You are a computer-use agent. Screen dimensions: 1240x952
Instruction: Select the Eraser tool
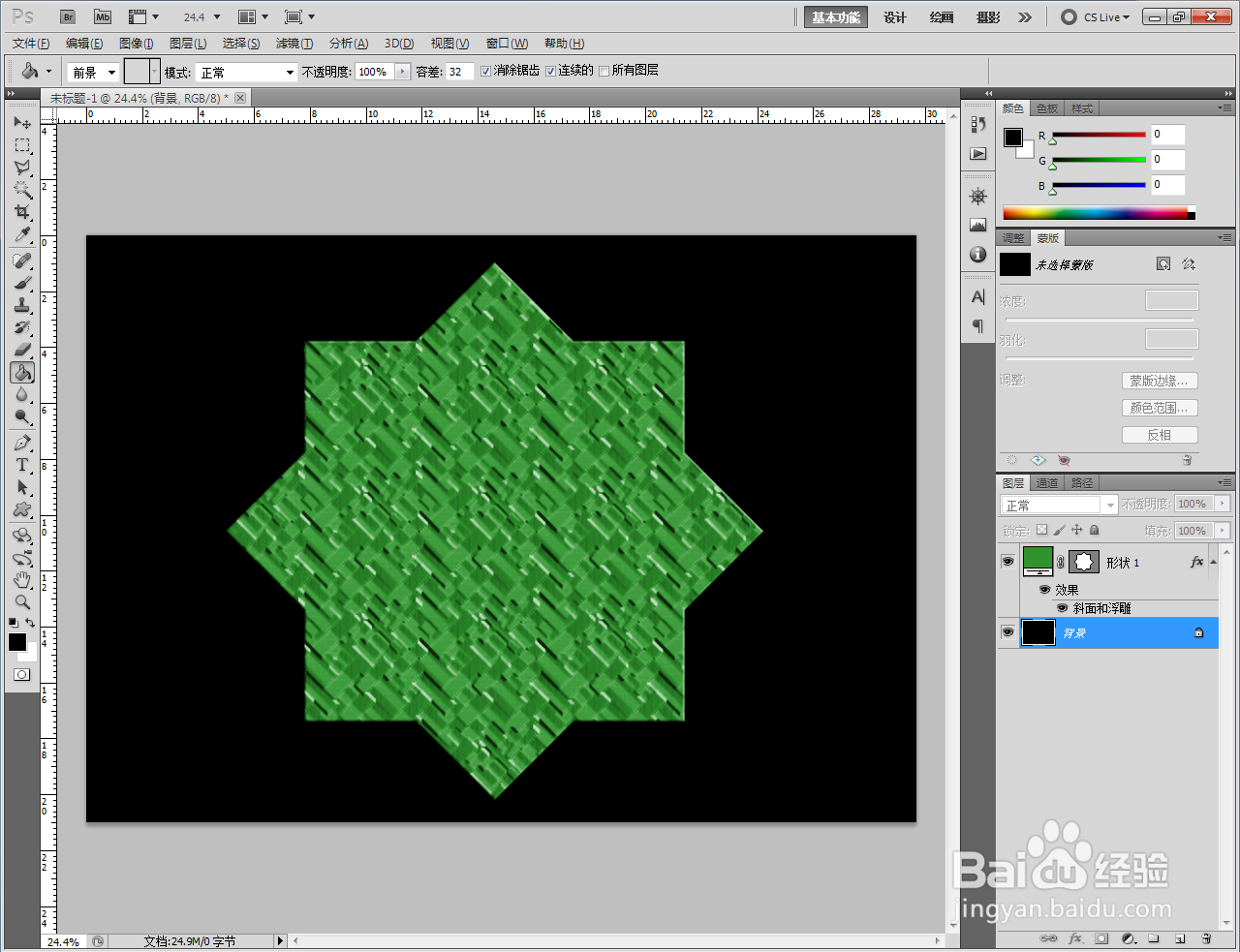22,350
